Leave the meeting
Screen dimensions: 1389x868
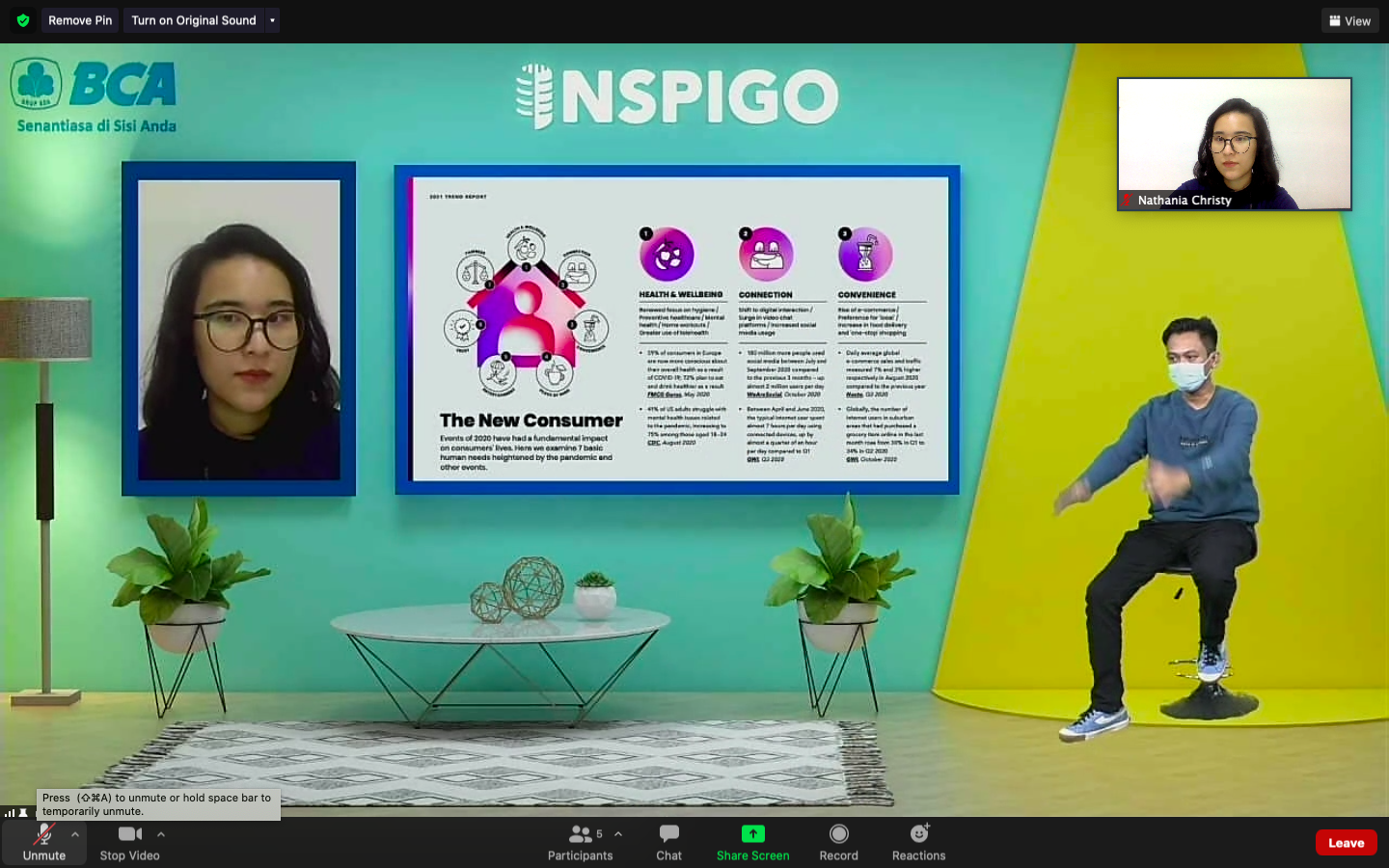click(1346, 842)
